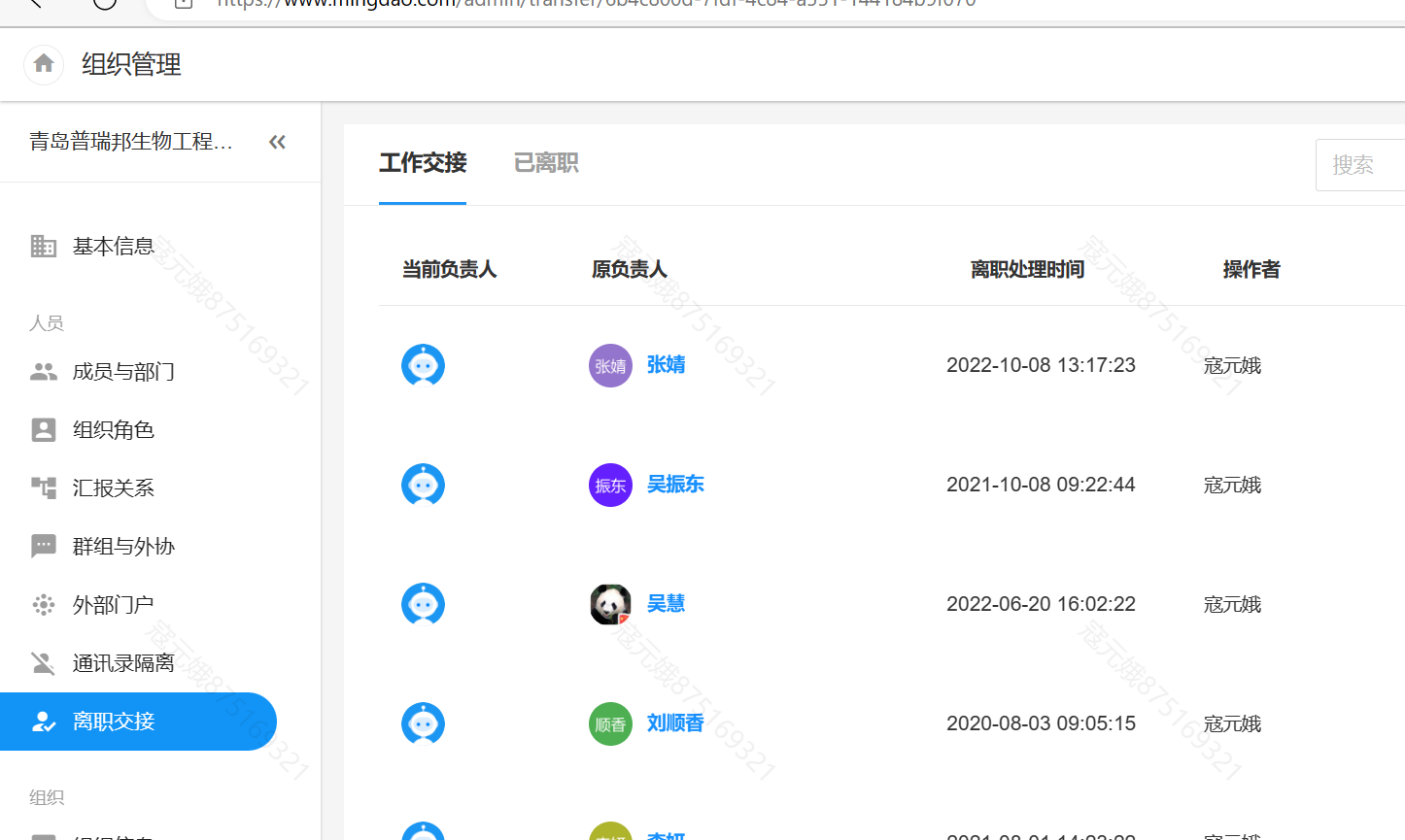Go to 群组与外协 management
This screenshot has width=1405, height=840.
coord(121,546)
